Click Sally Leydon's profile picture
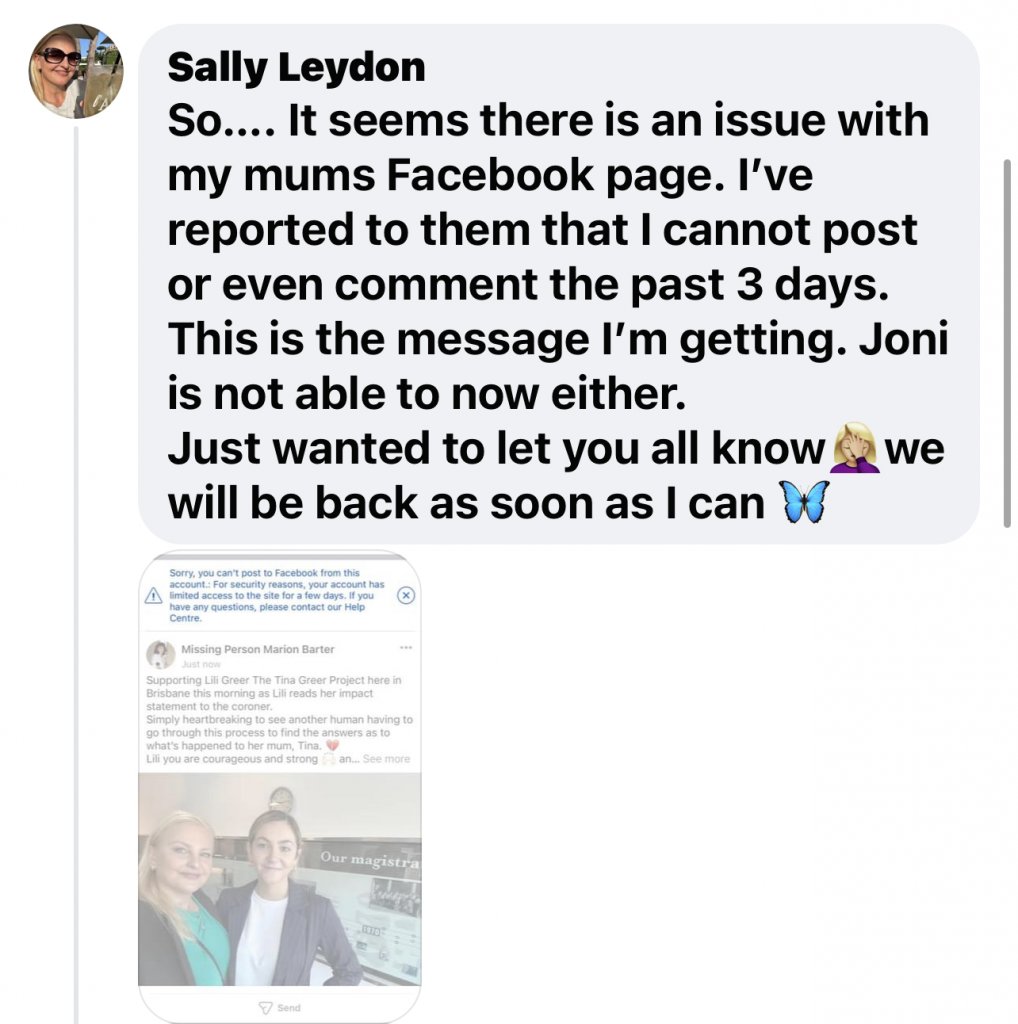1018x1024 pixels. point(76,71)
